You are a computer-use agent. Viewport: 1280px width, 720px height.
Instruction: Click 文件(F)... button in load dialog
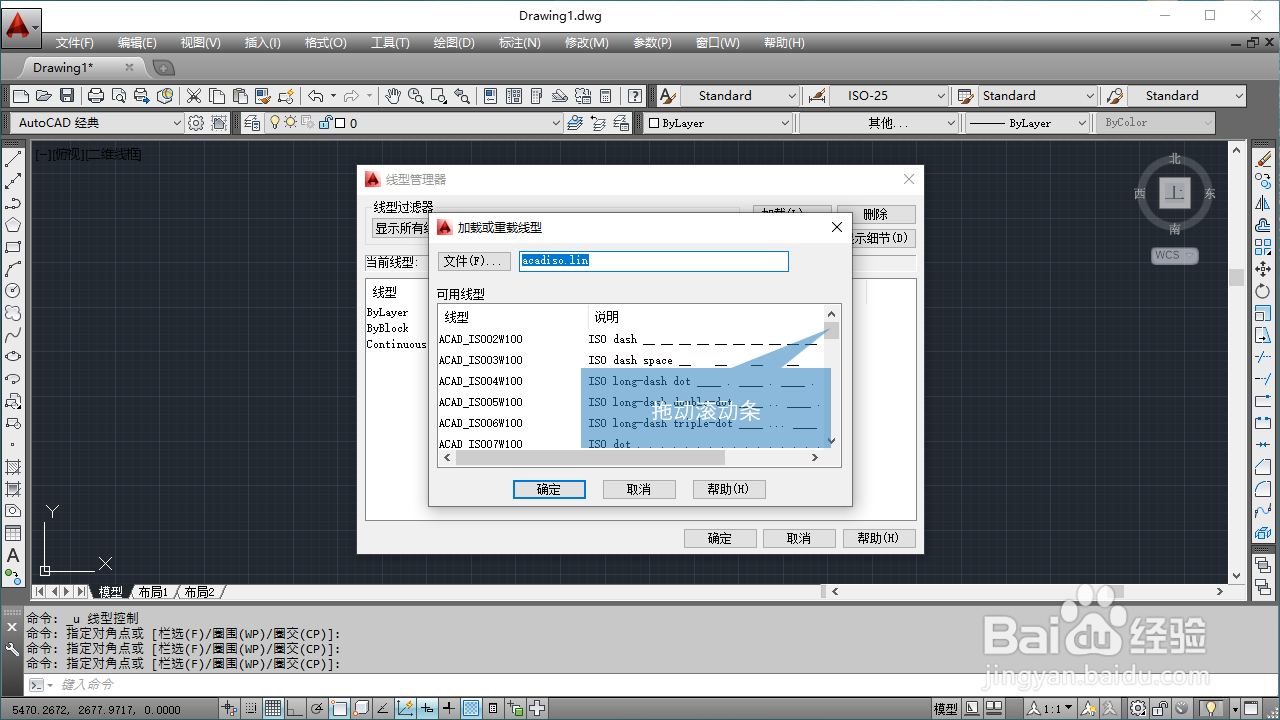point(474,261)
